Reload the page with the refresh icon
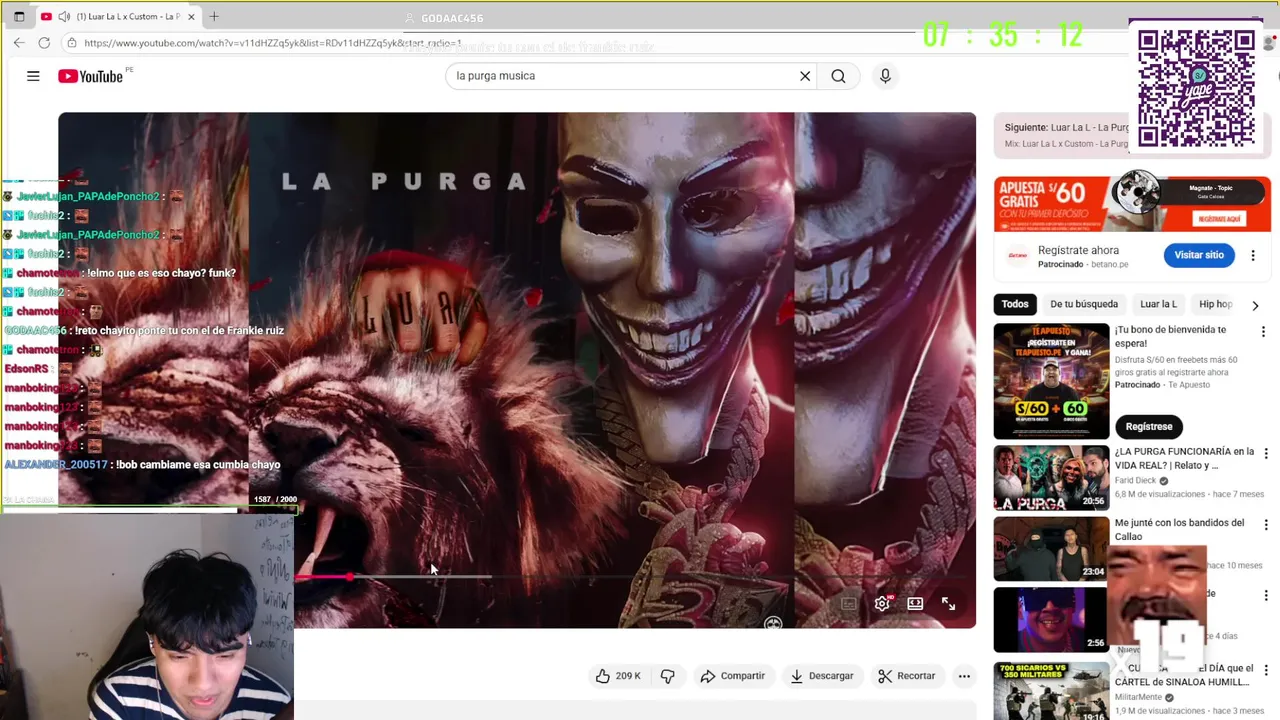Screen dimensions: 1280x720 (44, 43)
